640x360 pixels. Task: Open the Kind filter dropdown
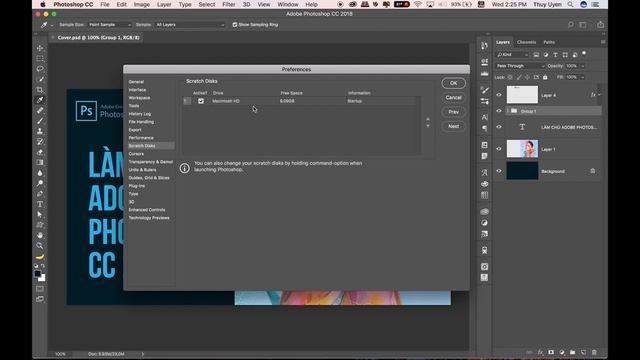pyautogui.click(x=512, y=55)
